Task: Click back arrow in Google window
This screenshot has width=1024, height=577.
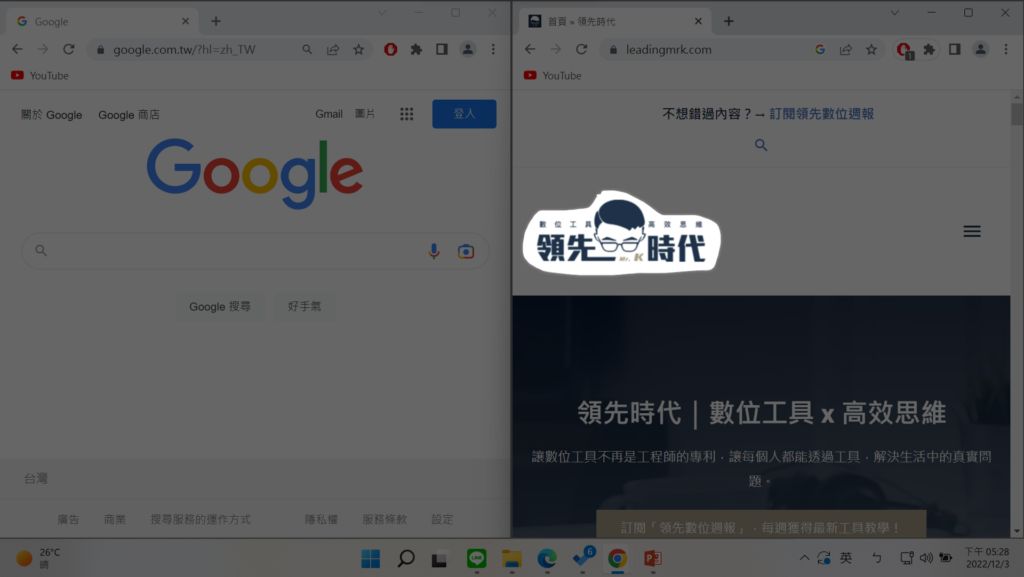Action: tap(18, 49)
